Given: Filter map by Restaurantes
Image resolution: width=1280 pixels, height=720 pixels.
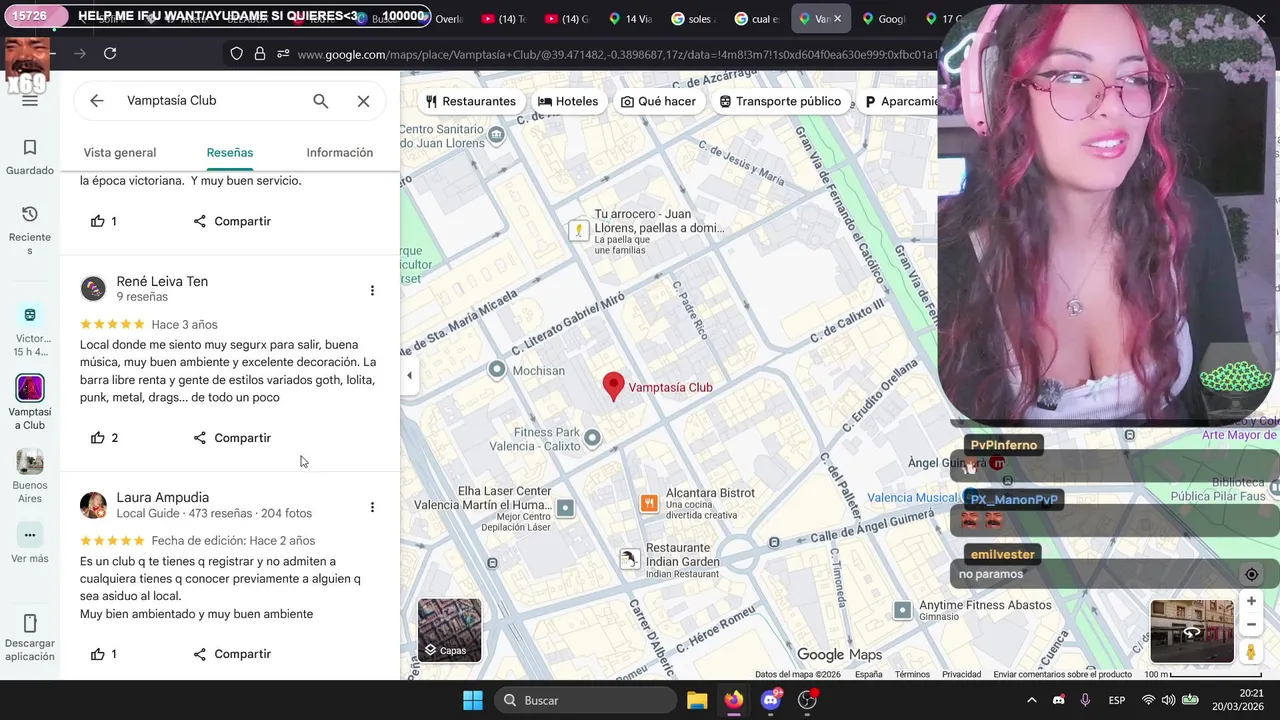Looking at the screenshot, I should (x=471, y=101).
